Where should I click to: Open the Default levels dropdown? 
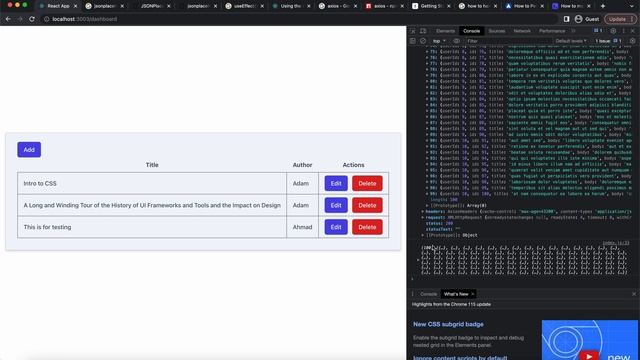pyautogui.click(x=571, y=41)
